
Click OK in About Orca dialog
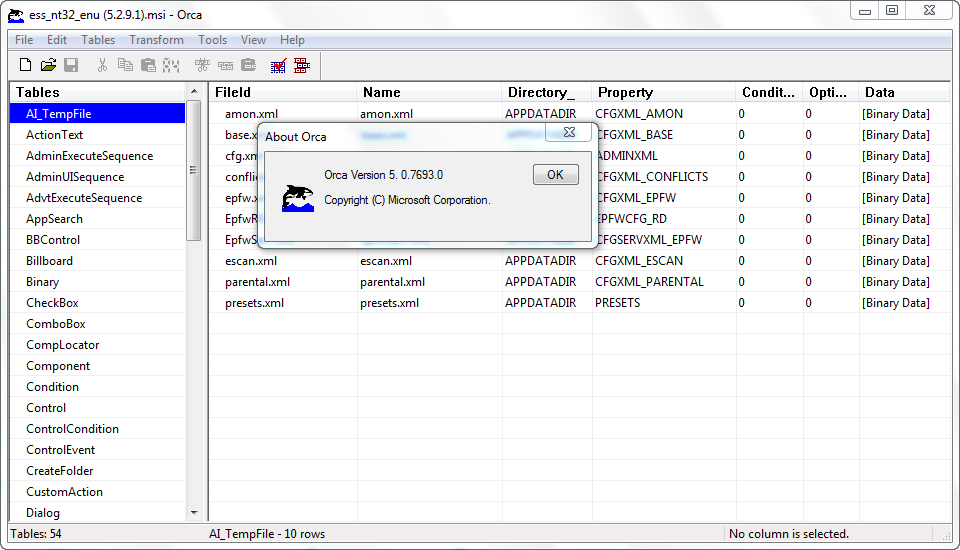pos(555,175)
